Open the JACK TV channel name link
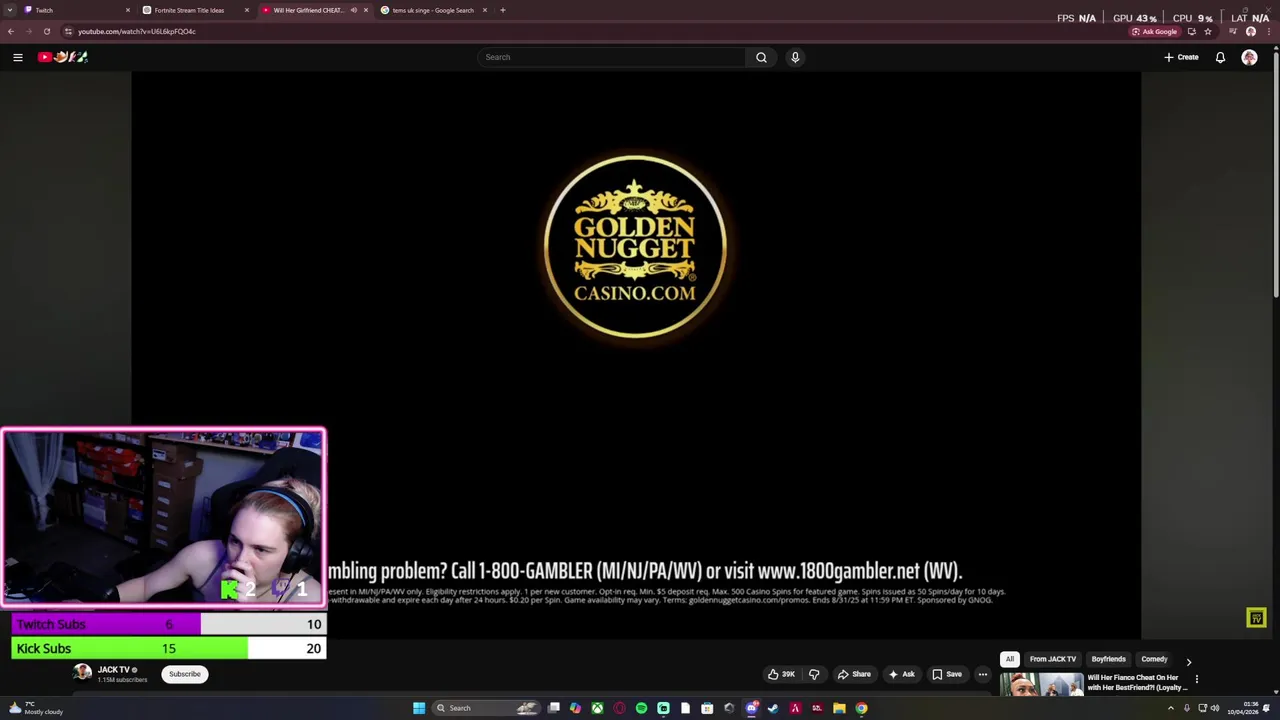This screenshot has height=720, width=1280. tap(114, 670)
